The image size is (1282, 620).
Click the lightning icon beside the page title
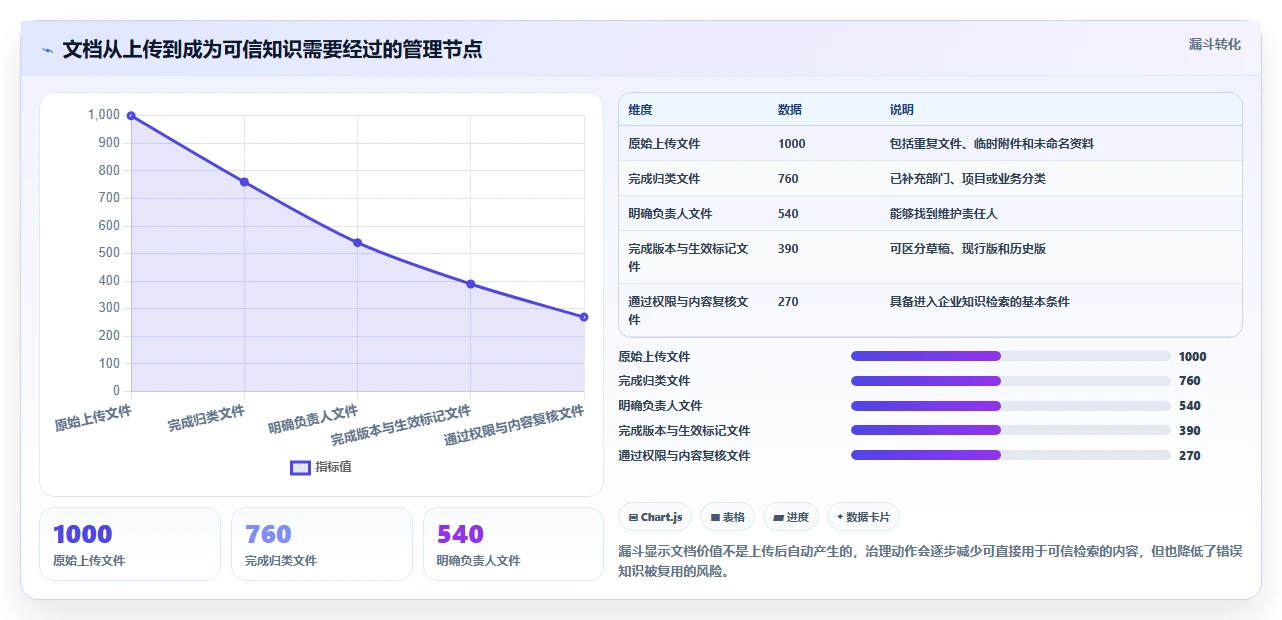[x=48, y=50]
